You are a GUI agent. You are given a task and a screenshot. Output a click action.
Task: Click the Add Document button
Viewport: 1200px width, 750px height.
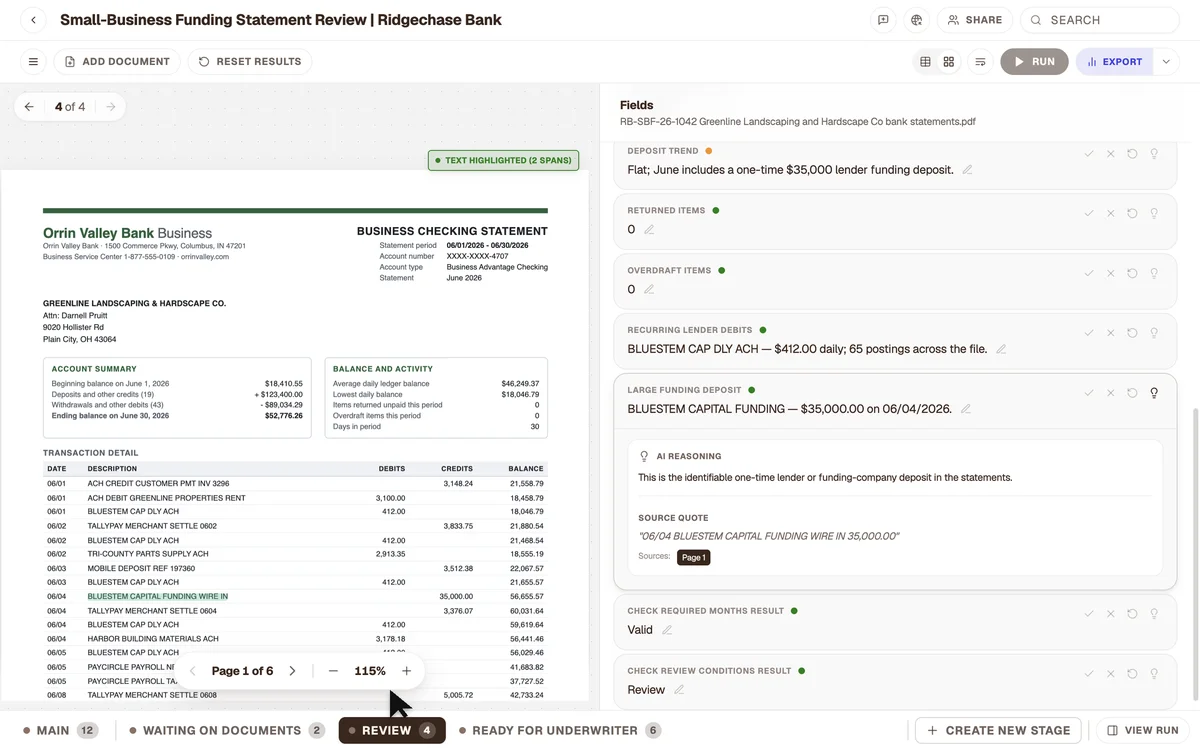pyautogui.click(x=117, y=62)
